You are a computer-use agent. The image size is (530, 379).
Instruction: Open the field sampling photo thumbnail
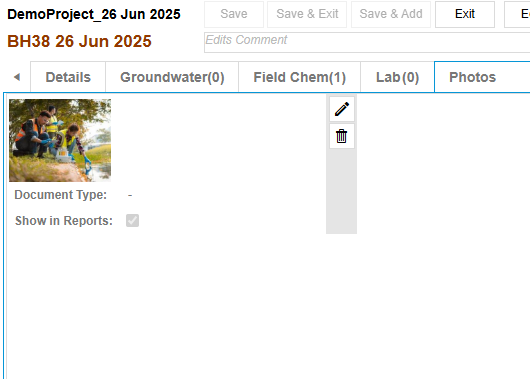pyautogui.click(x=60, y=140)
